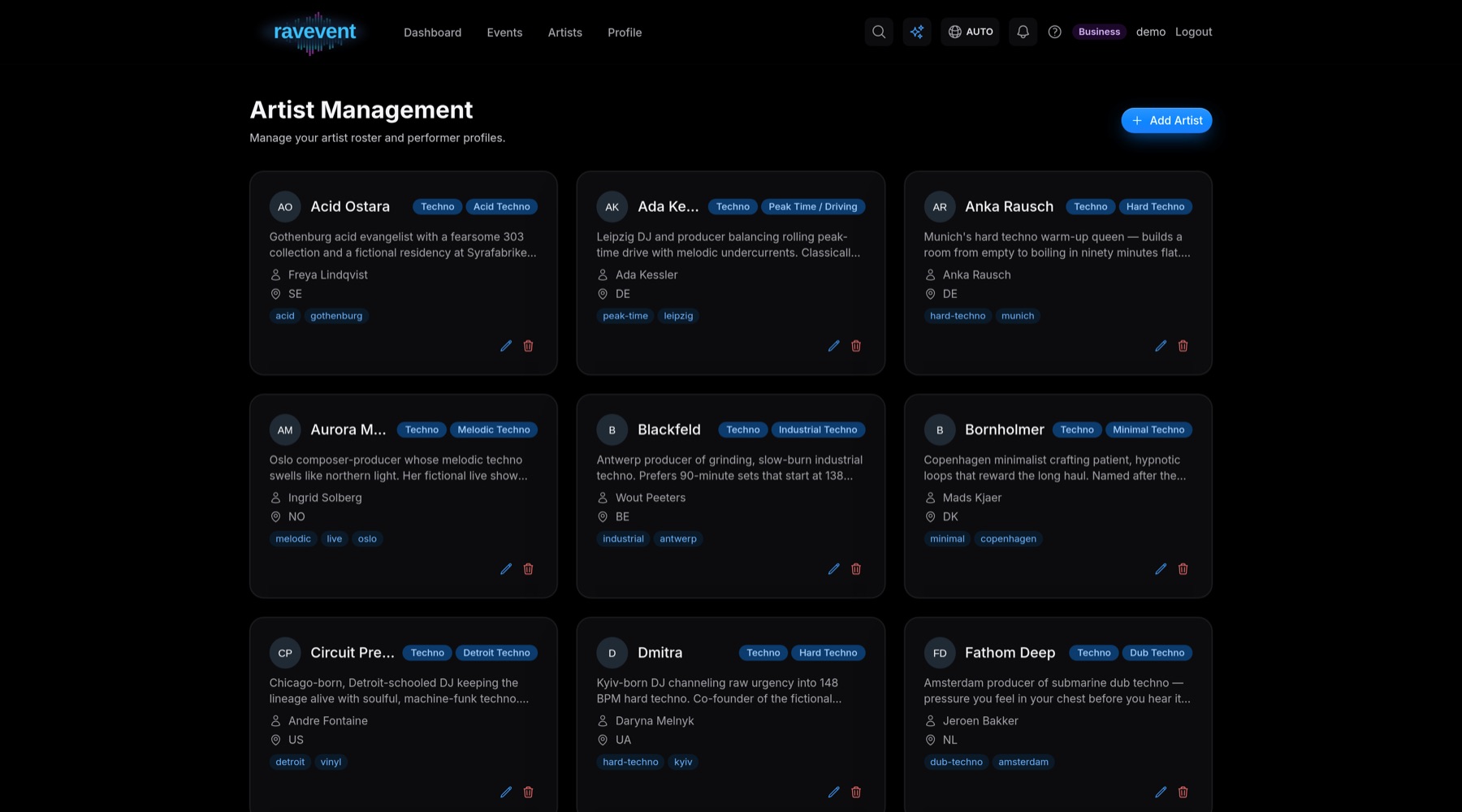The height and width of the screenshot is (812, 1462).
Task: Open the Profile nav item
Action: pyautogui.click(x=625, y=32)
